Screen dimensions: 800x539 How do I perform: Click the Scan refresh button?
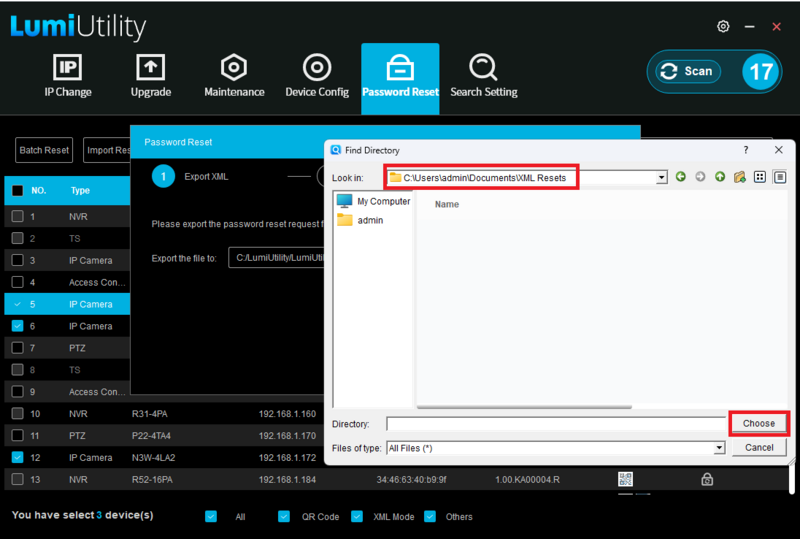[687, 71]
